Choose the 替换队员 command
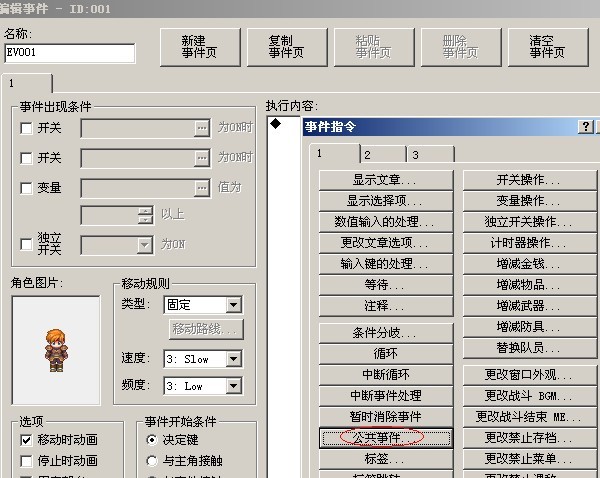 coord(530,347)
